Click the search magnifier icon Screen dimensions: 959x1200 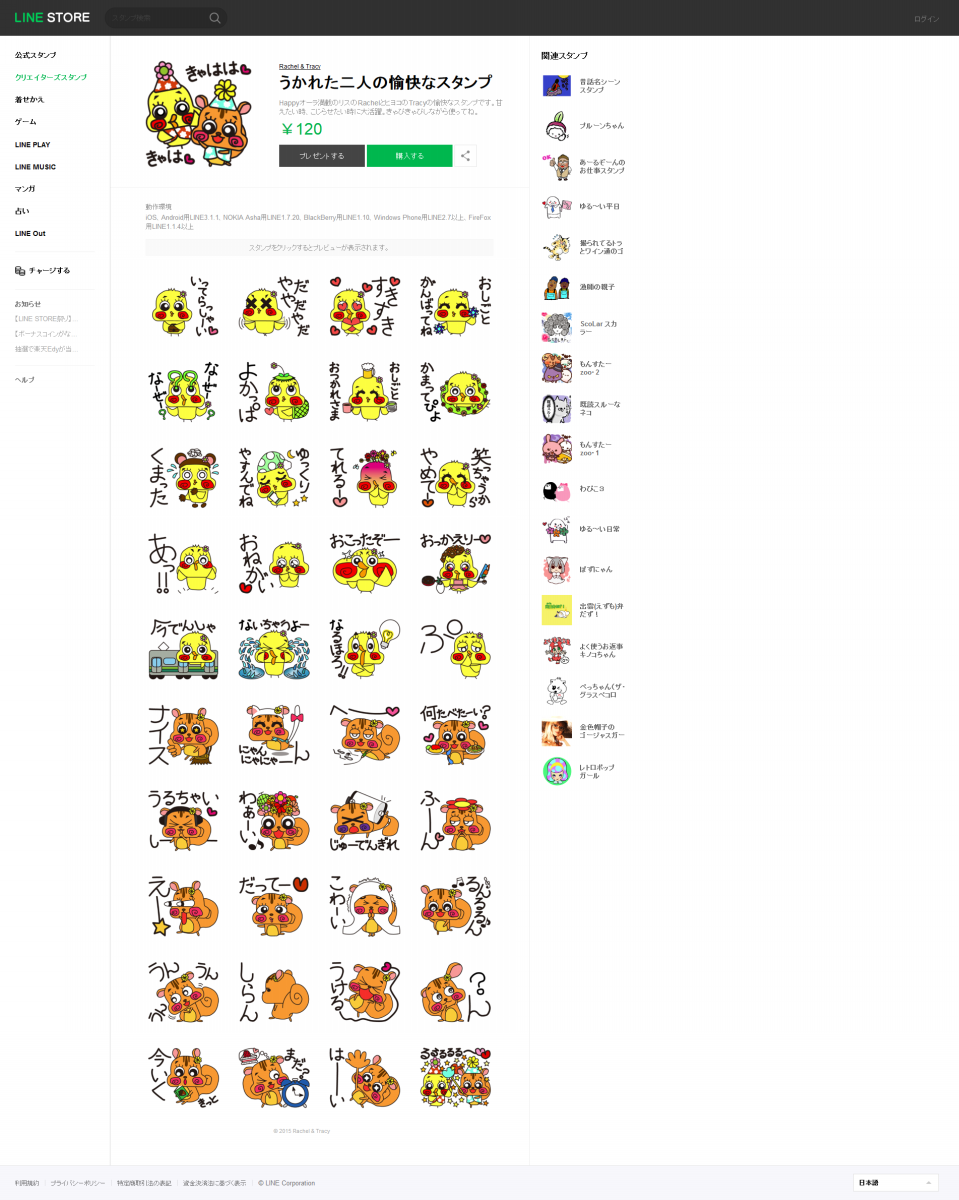pyautogui.click(x=214, y=18)
